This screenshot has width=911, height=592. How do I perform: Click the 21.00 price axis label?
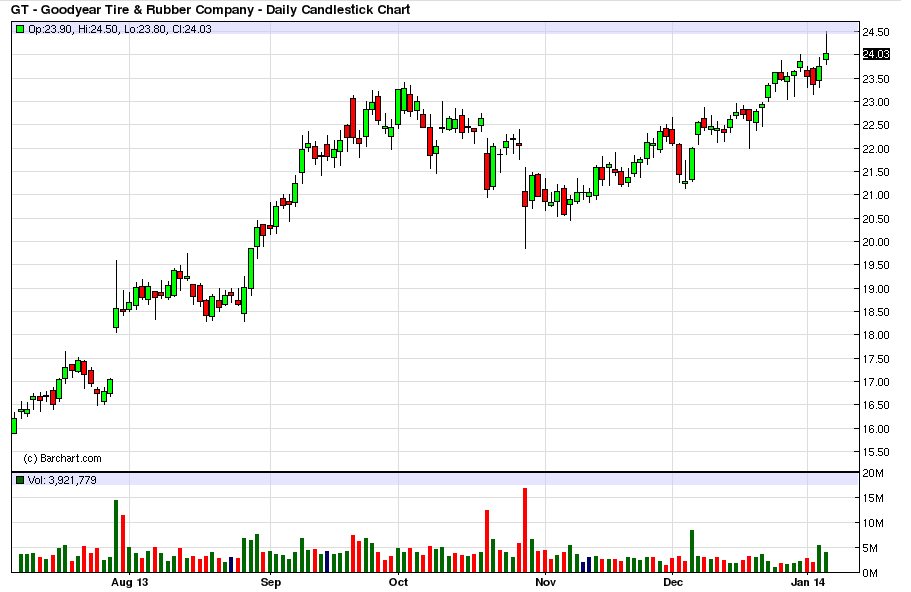[x=876, y=196]
